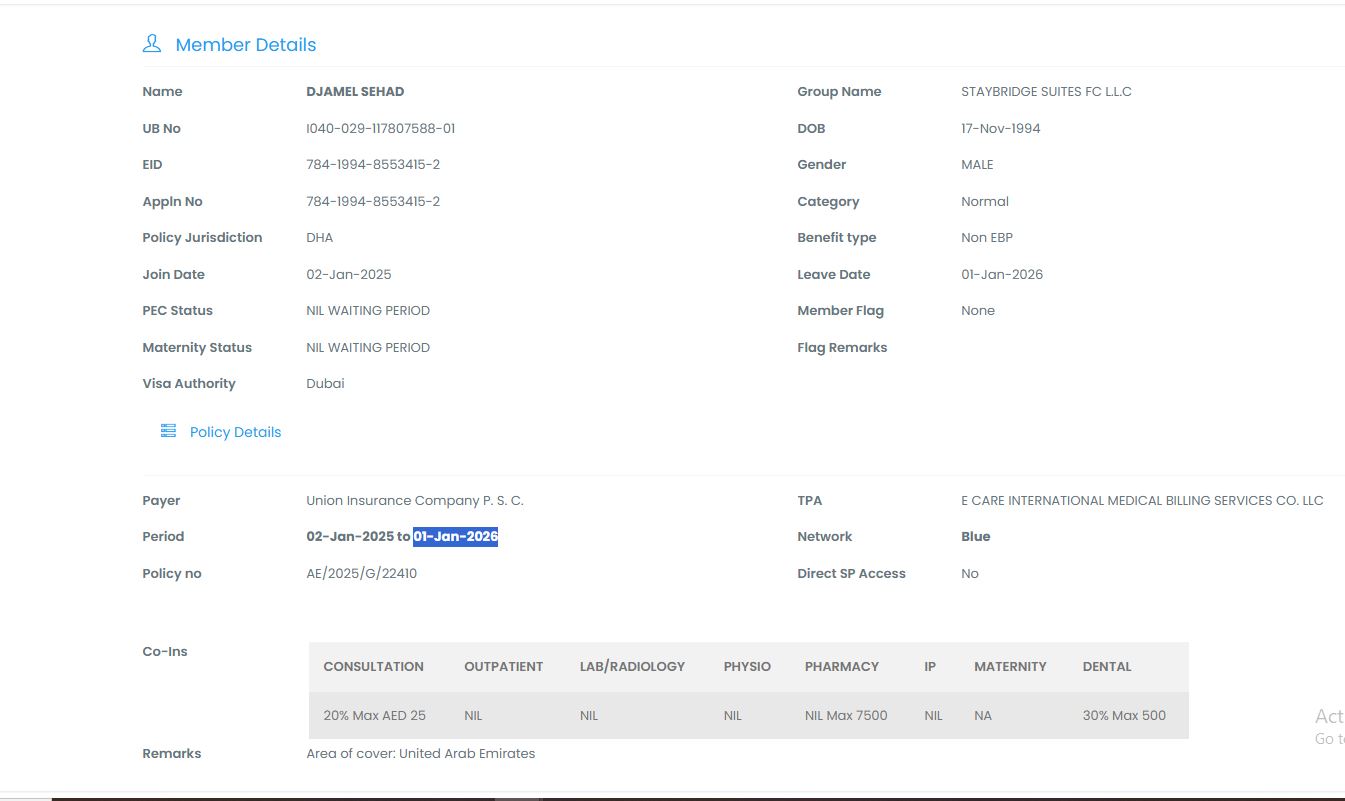The image size is (1345, 801).
Task: Click the Benefit type value Non EBP
Action: 987,238
